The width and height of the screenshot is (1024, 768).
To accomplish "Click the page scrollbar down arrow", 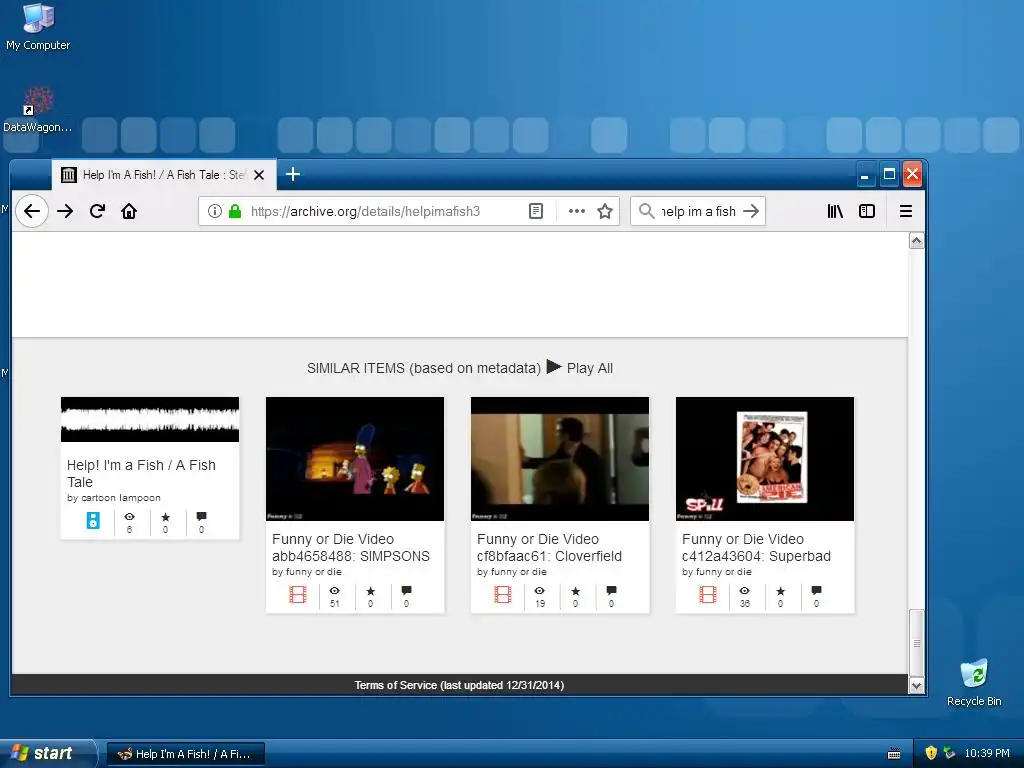I will 916,685.
